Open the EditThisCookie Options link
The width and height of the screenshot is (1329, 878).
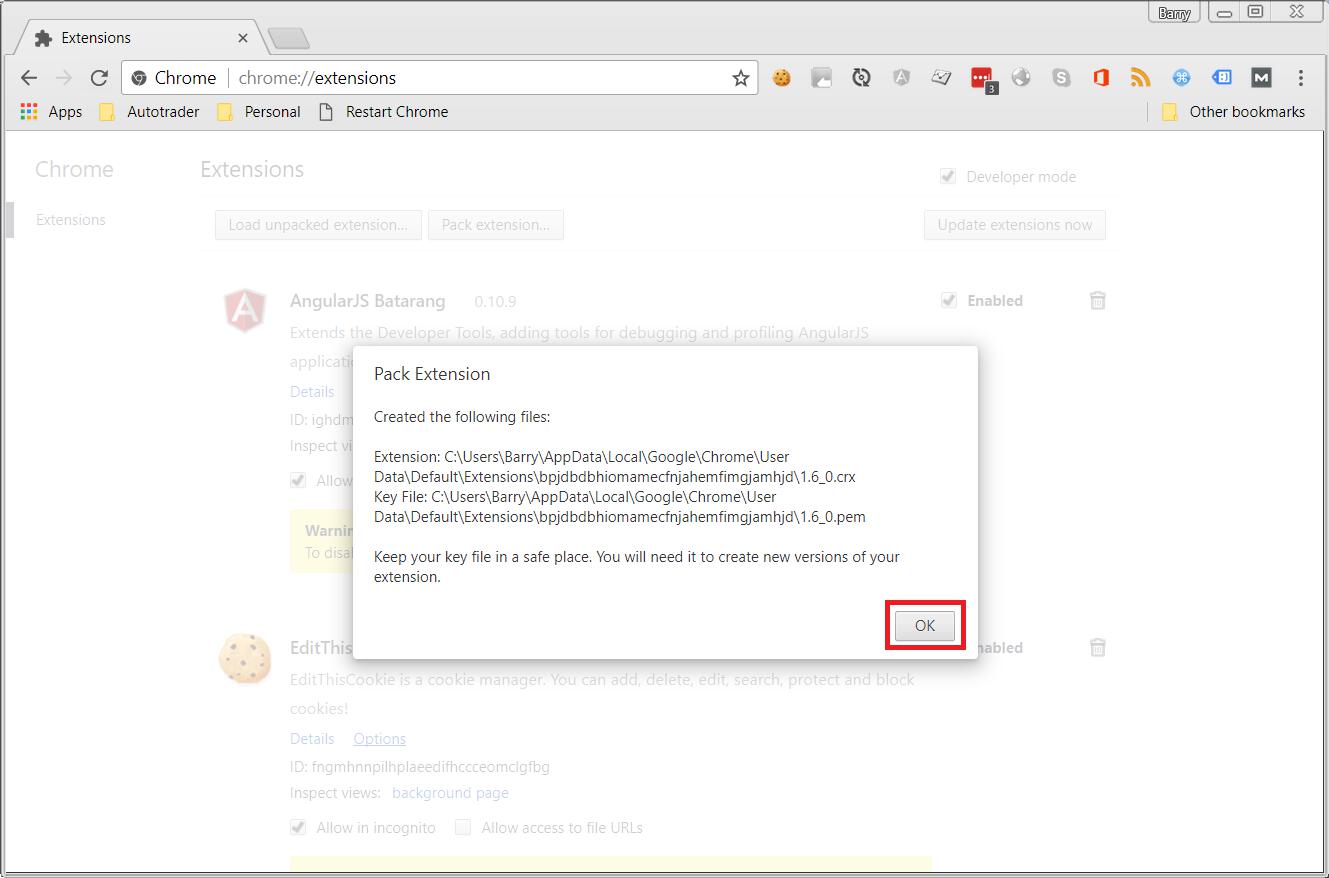click(x=379, y=738)
